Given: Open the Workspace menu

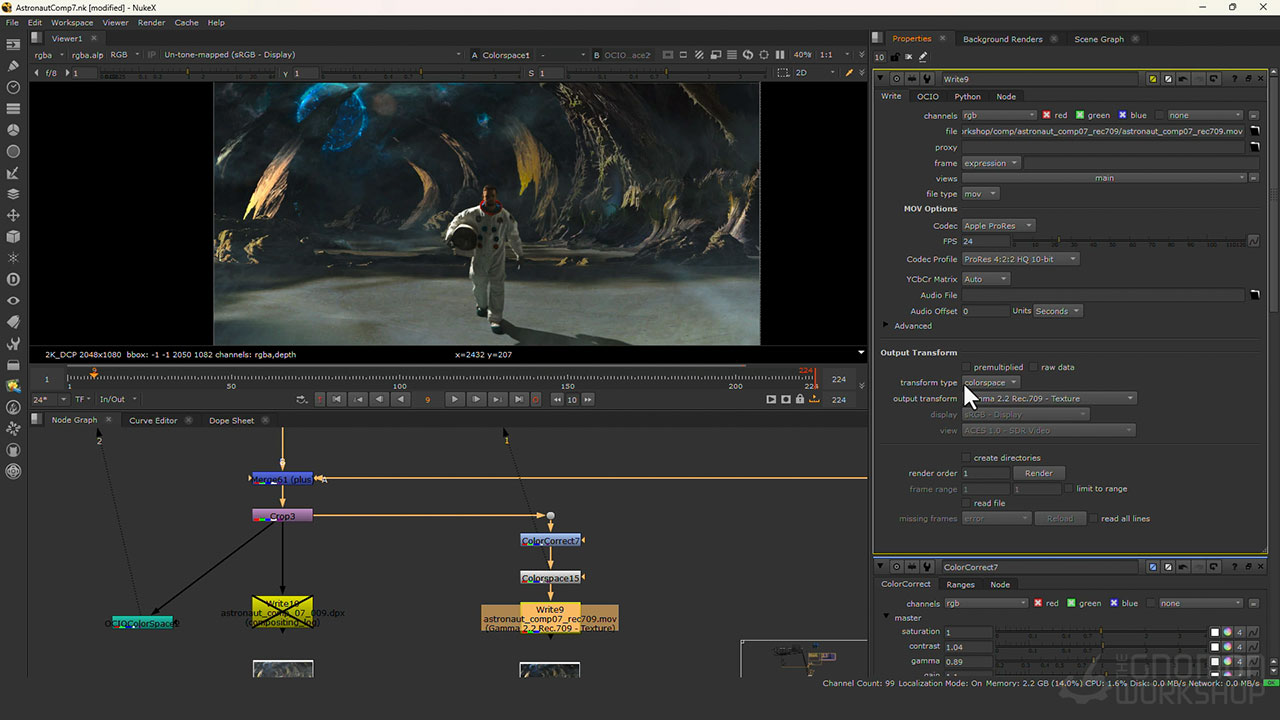Looking at the screenshot, I should (x=71, y=22).
